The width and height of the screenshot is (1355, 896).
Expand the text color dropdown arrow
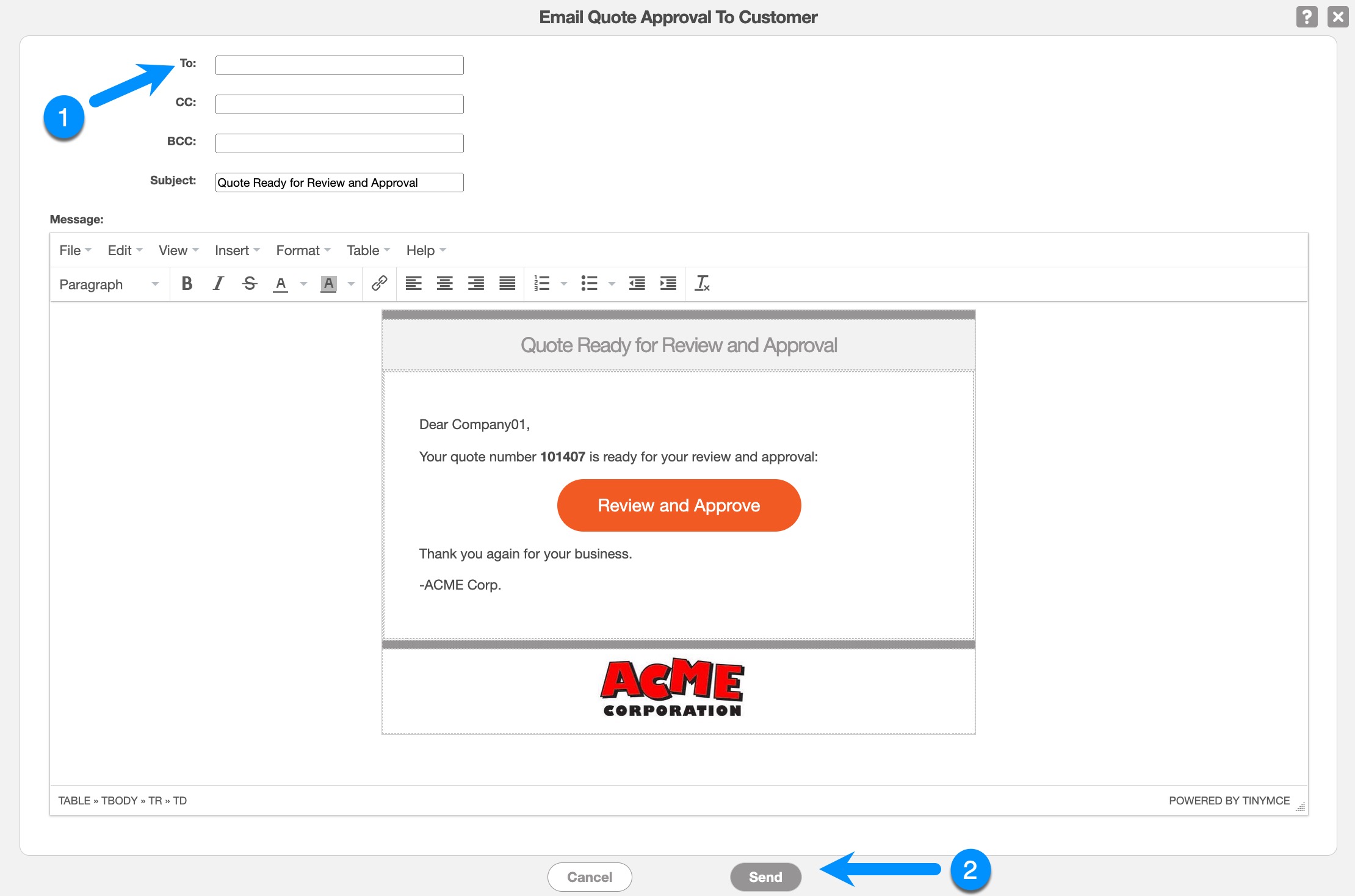point(303,284)
